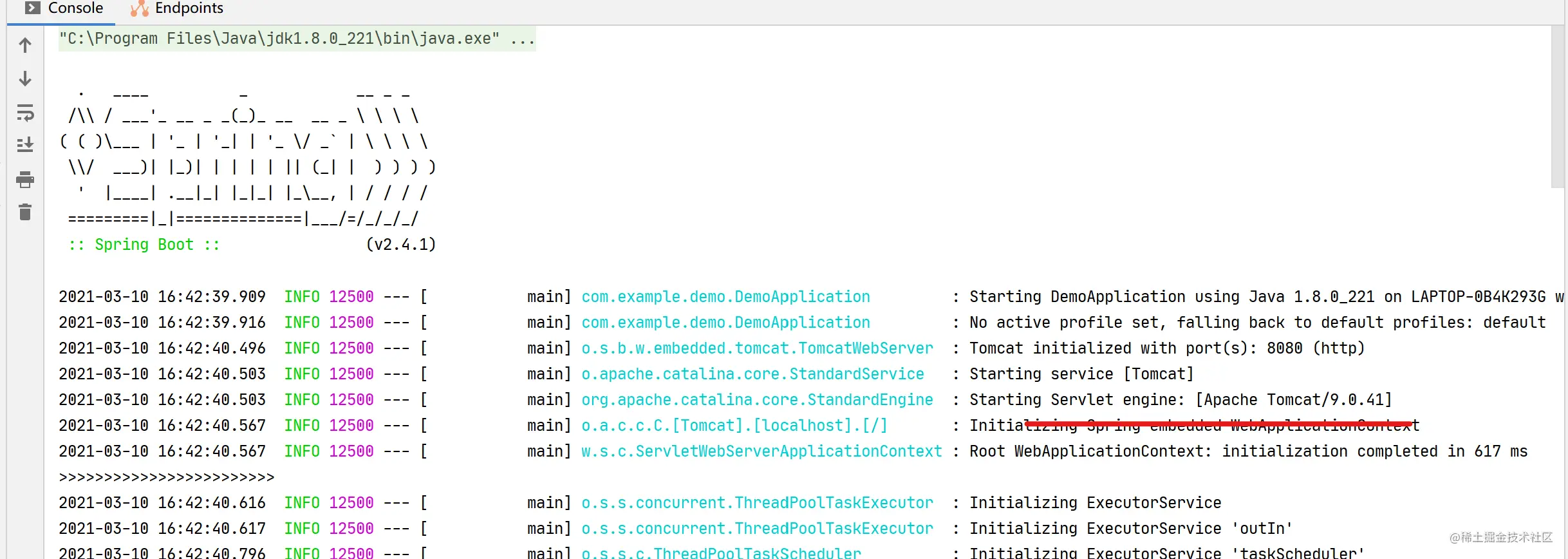Click 'Starting service [Tomcat]' message
Image resolution: width=1568 pixels, height=559 pixels.
point(1081,374)
